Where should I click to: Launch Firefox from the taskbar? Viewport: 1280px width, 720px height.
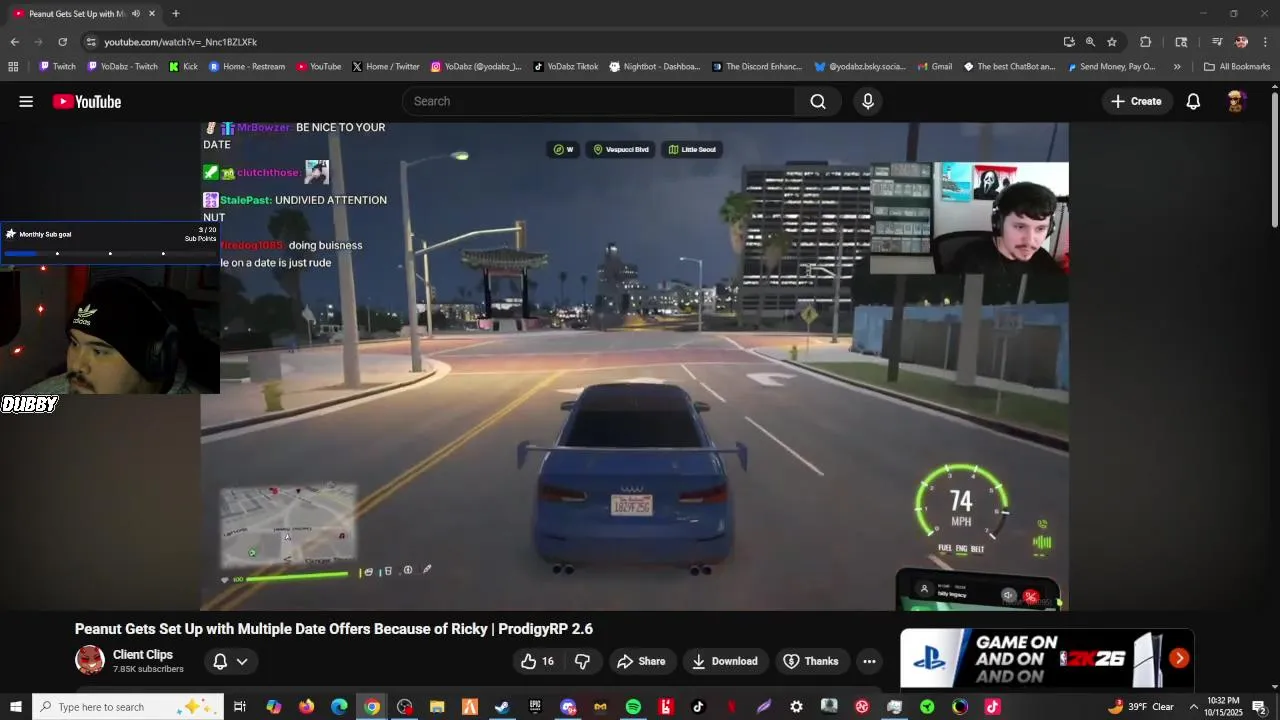click(306, 707)
